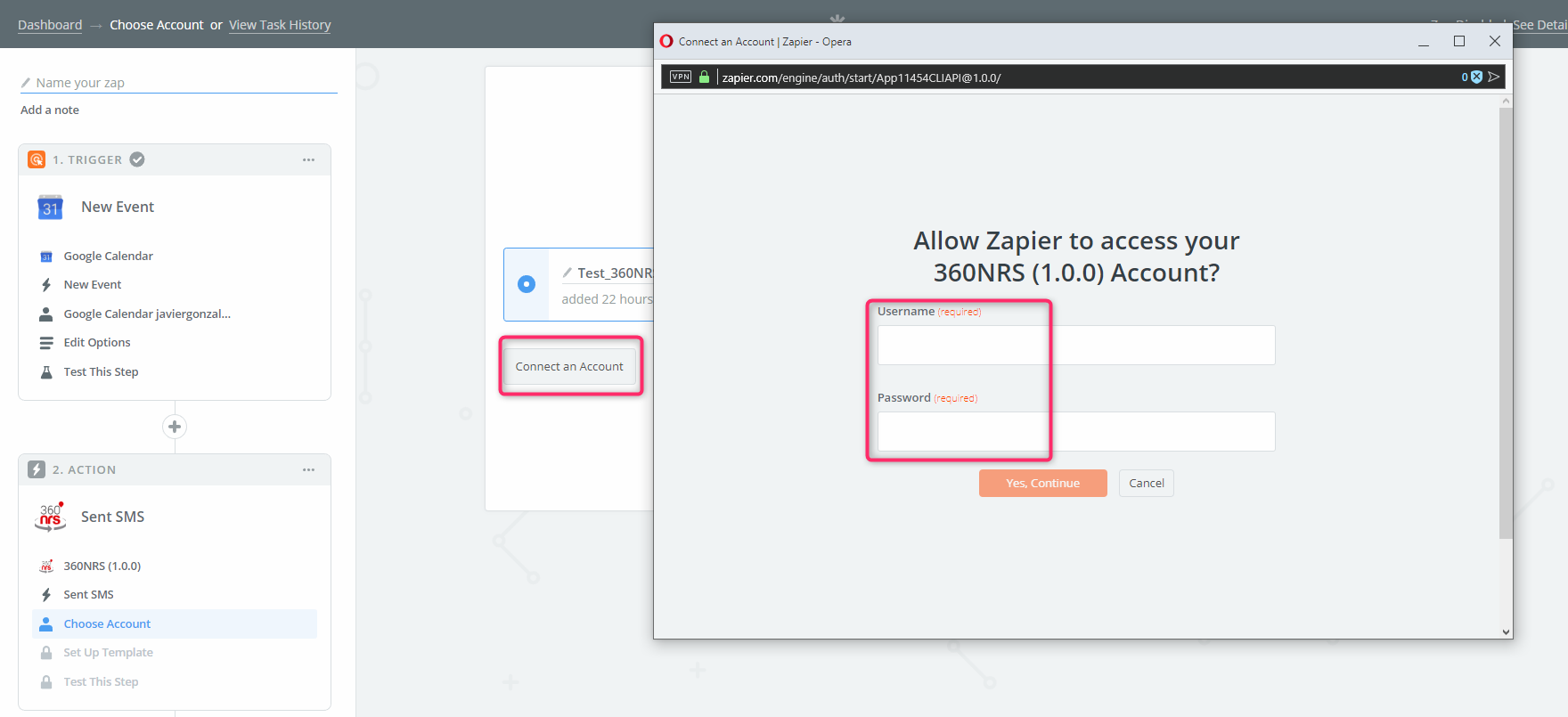The image size is (1568, 717).
Task: Click the green padlock security icon
Action: tap(704, 77)
